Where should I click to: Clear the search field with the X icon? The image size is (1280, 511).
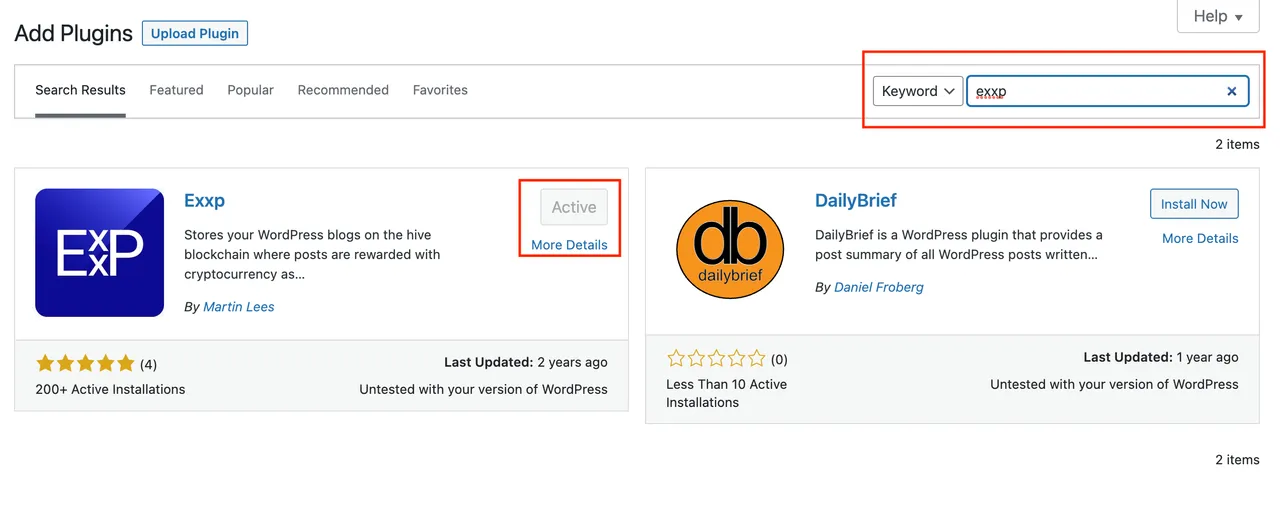pyautogui.click(x=1232, y=91)
